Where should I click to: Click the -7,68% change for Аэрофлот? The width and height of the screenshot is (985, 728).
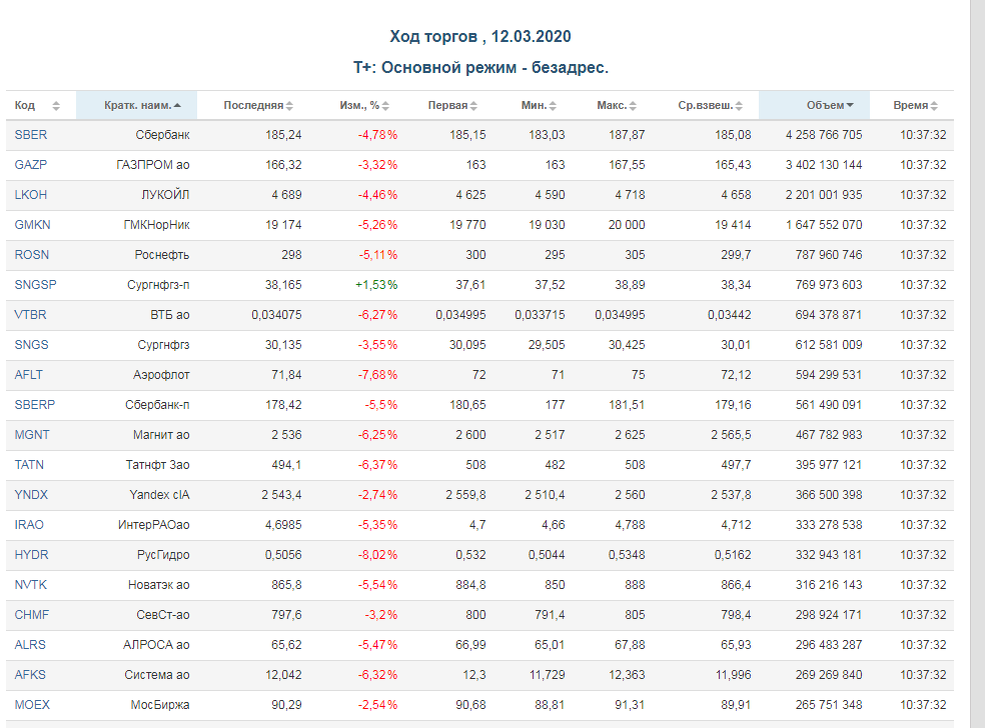(x=378, y=375)
